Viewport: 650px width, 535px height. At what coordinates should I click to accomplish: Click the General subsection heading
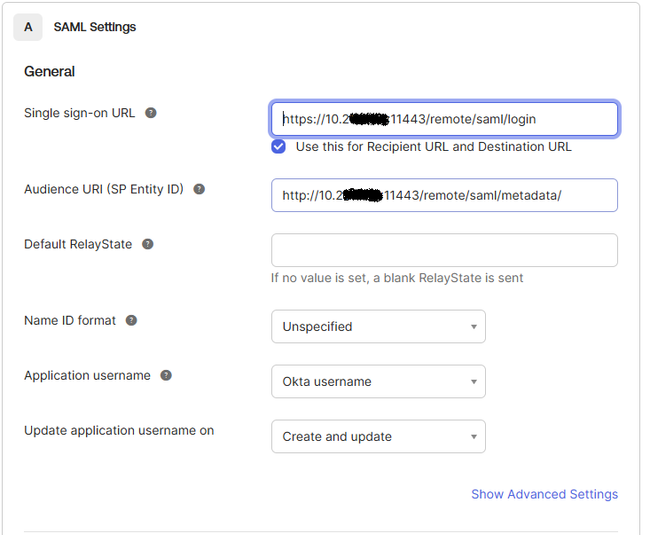[50, 71]
